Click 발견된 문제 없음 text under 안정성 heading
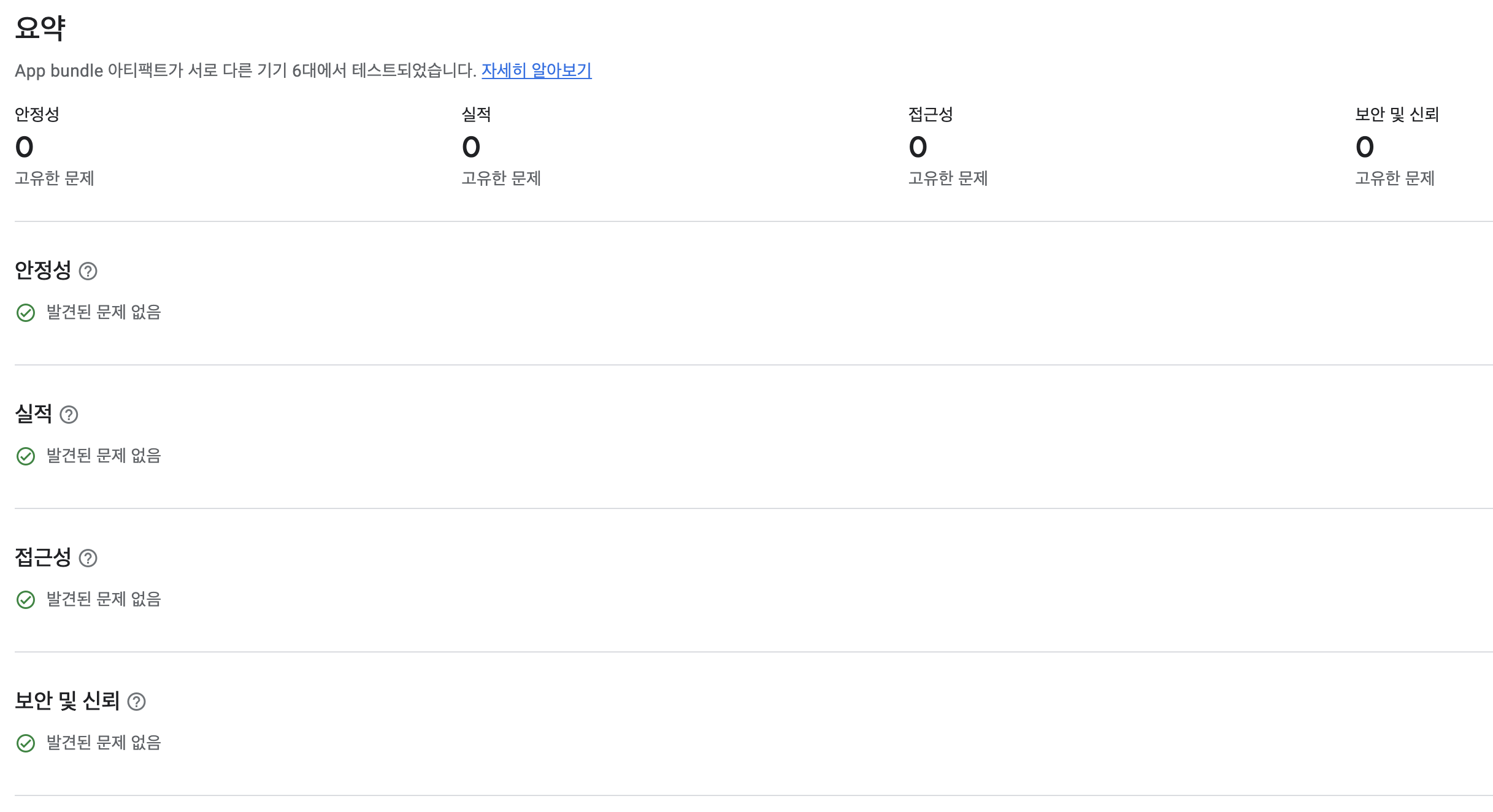This screenshot has width=1493, height=812. pyautogui.click(x=104, y=312)
